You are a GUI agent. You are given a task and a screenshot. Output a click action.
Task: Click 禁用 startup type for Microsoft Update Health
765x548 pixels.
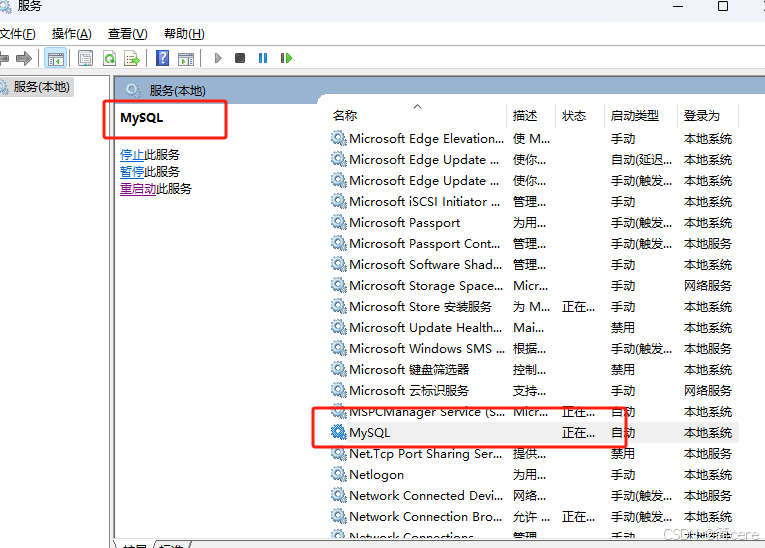click(x=623, y=327)
